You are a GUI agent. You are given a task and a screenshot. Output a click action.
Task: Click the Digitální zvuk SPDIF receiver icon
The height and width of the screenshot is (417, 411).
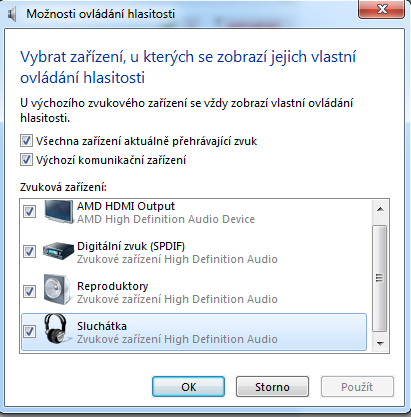pos(58,251)
